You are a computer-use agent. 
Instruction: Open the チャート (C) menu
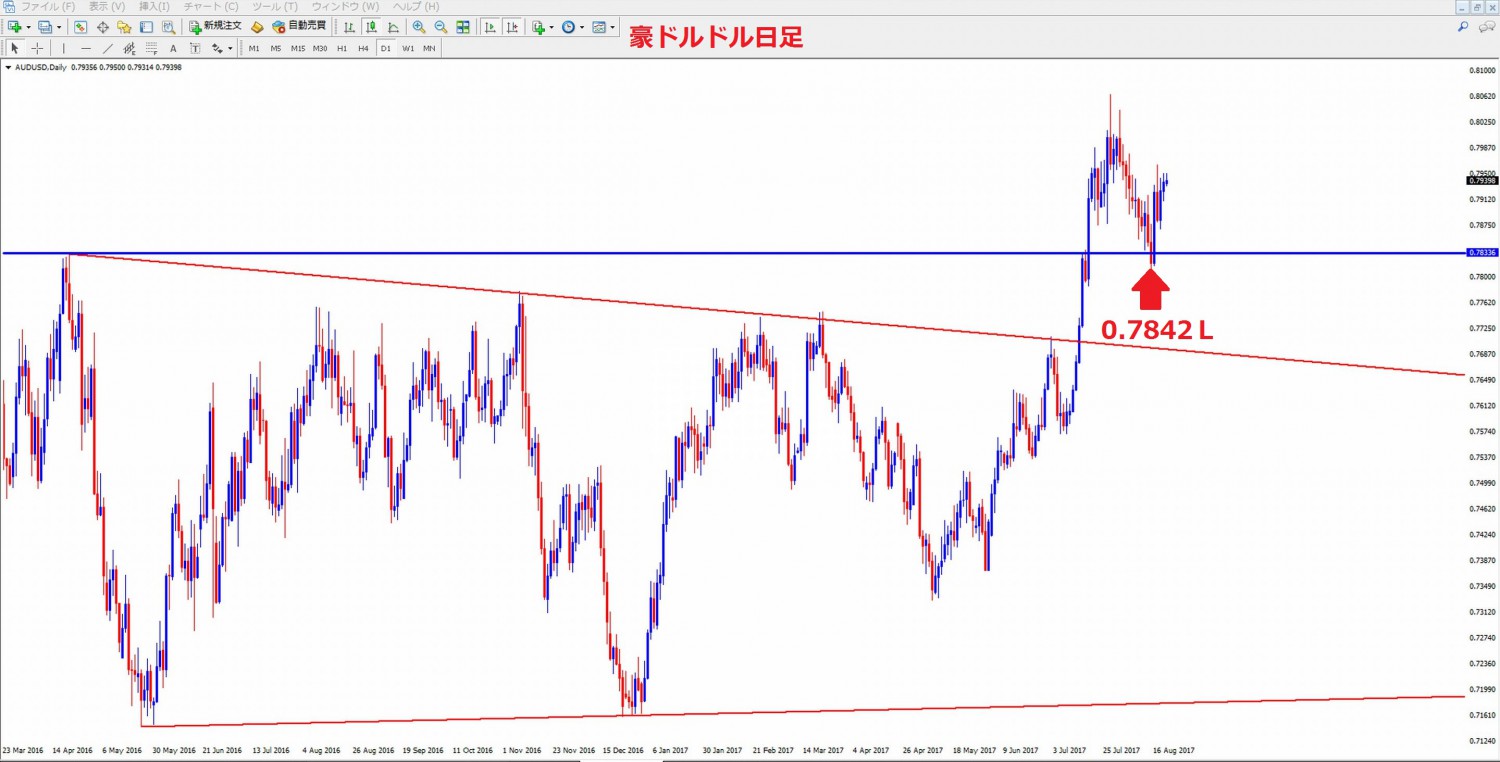(x=211, y=7)
